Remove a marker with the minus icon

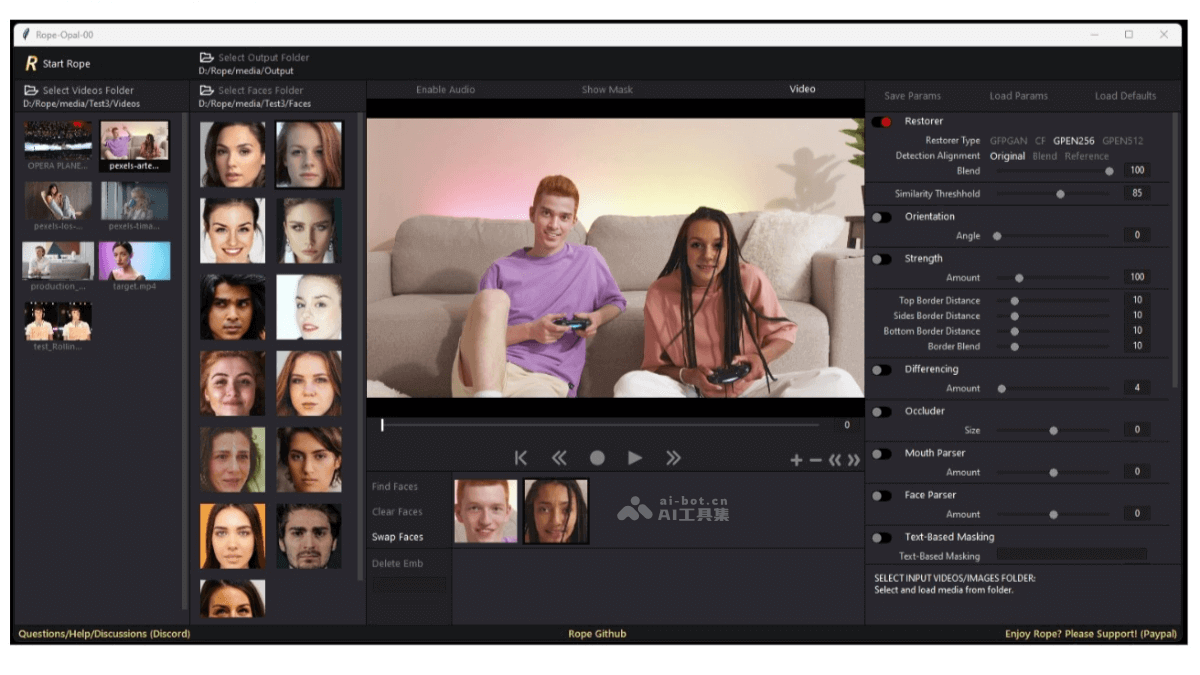tap(815, 460)
